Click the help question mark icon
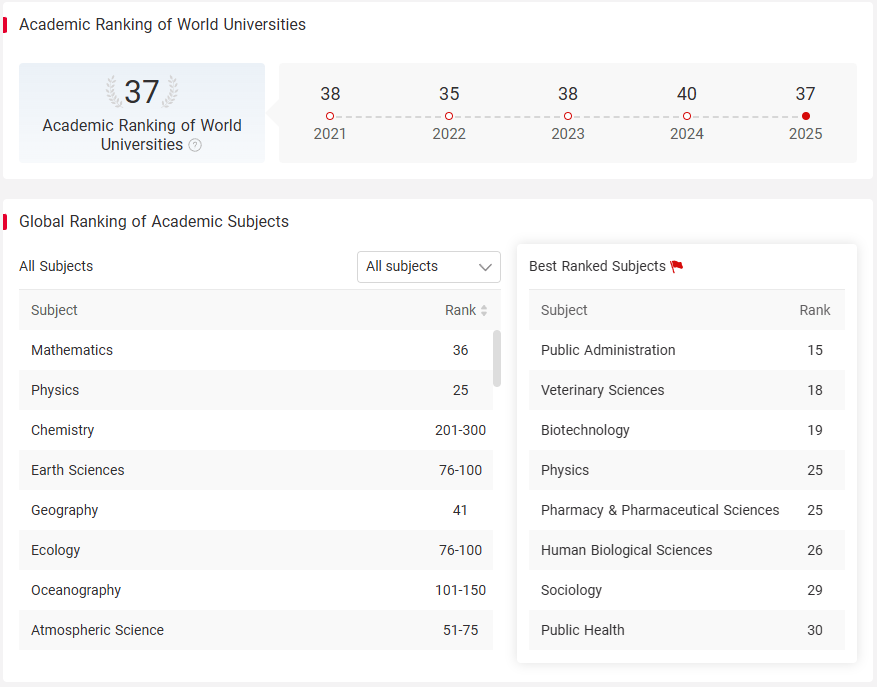 point(195,145)
